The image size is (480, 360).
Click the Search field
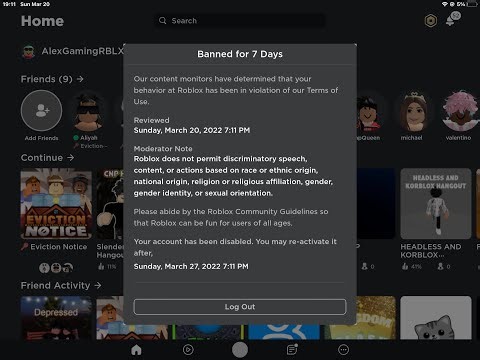pyautogui.click(x=239, y=21)
